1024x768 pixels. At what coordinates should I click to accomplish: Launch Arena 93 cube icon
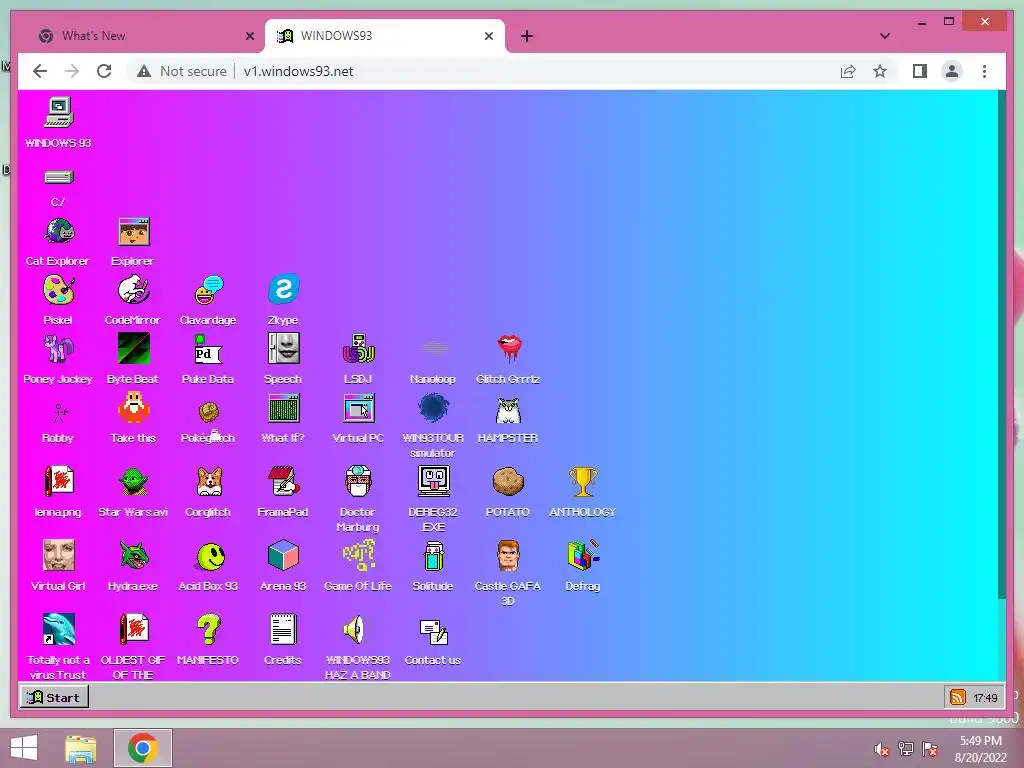pos(283,556)
